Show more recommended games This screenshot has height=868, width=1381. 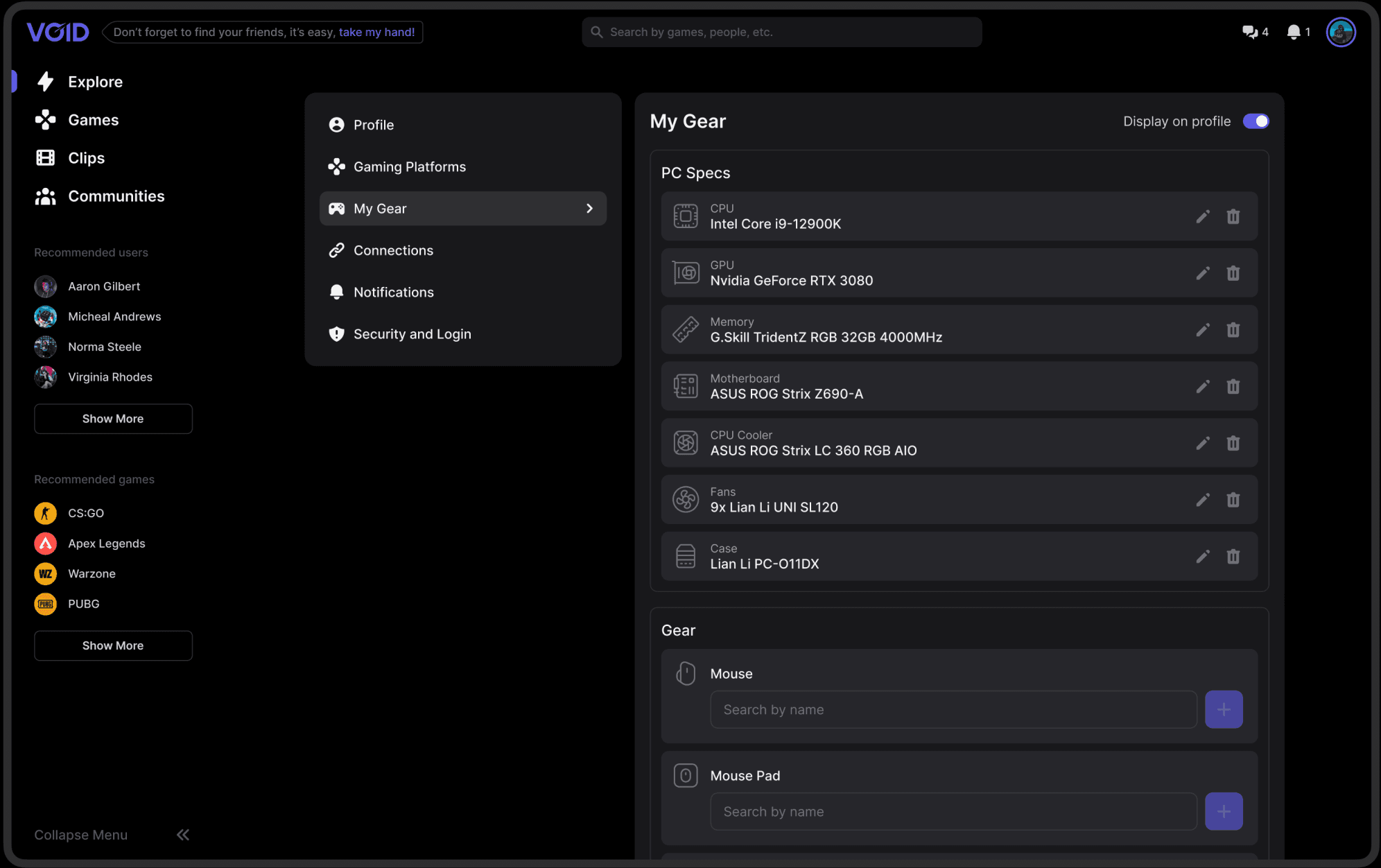click(x=113, y=645)
